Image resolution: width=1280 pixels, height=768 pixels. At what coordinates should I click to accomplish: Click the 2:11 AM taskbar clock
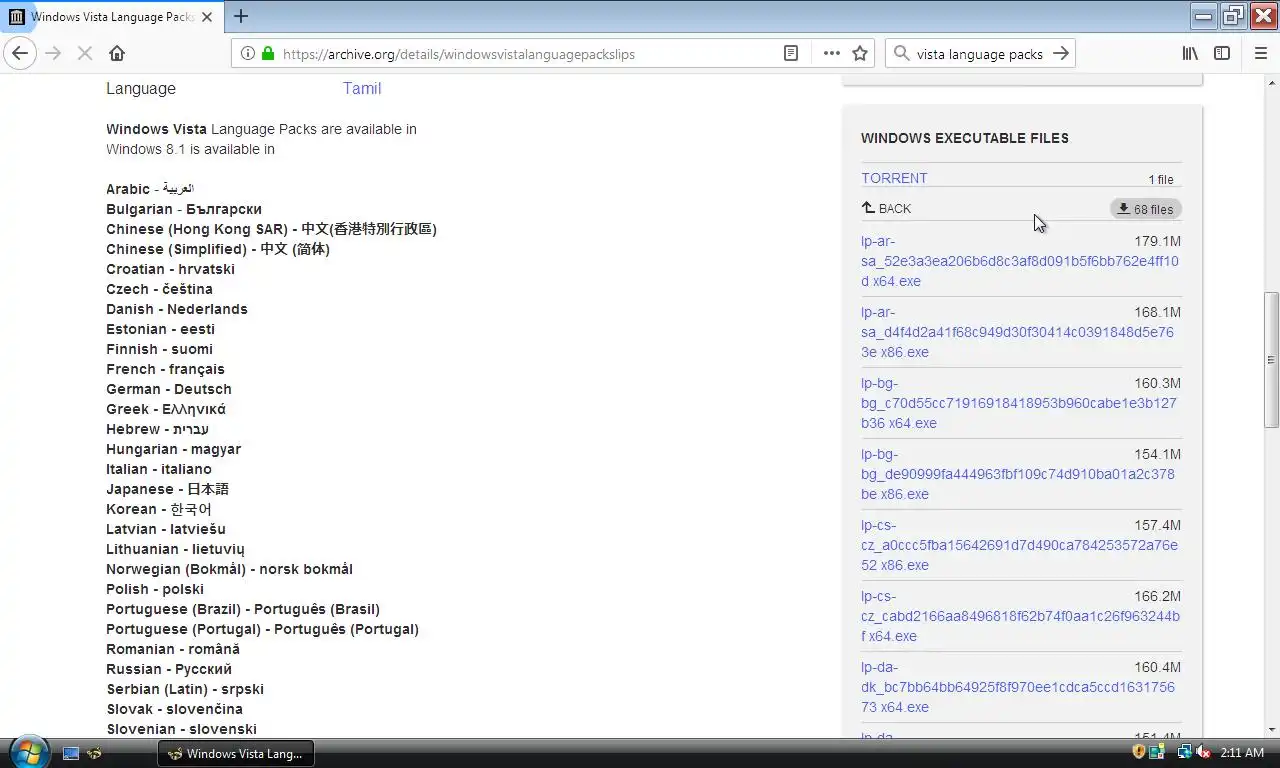click(1242, 752)
